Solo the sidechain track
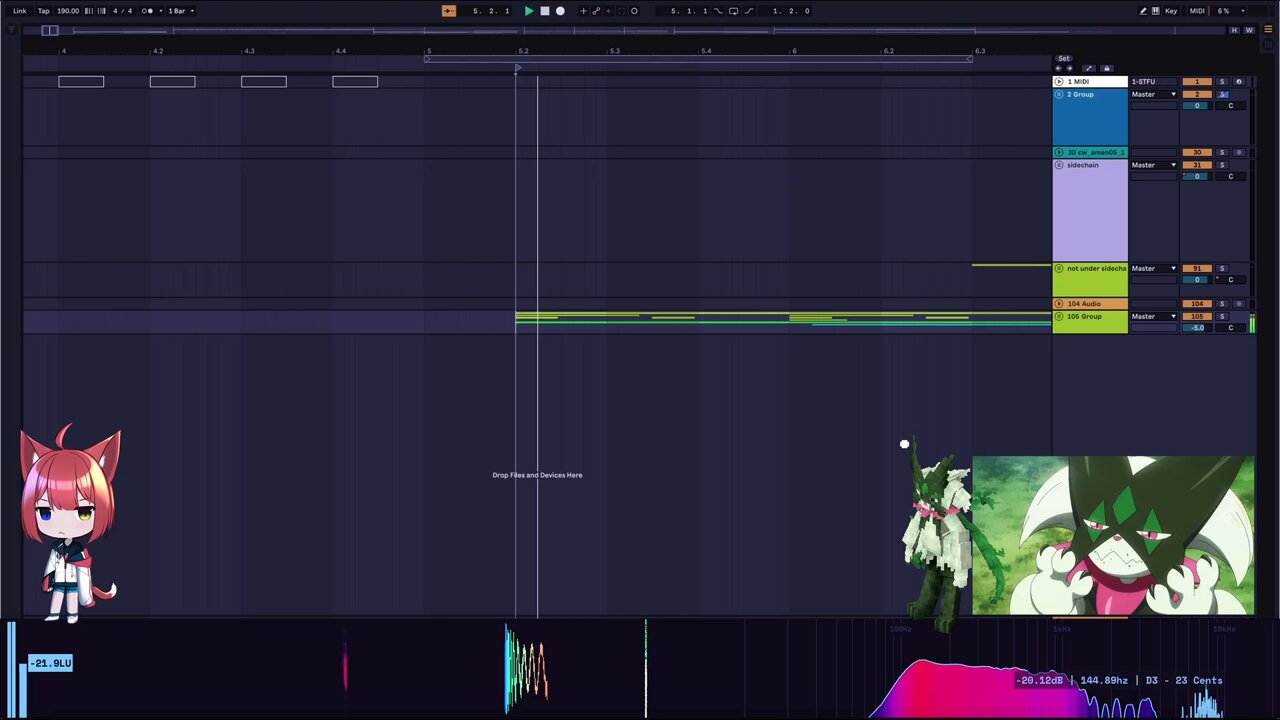 1222,165
